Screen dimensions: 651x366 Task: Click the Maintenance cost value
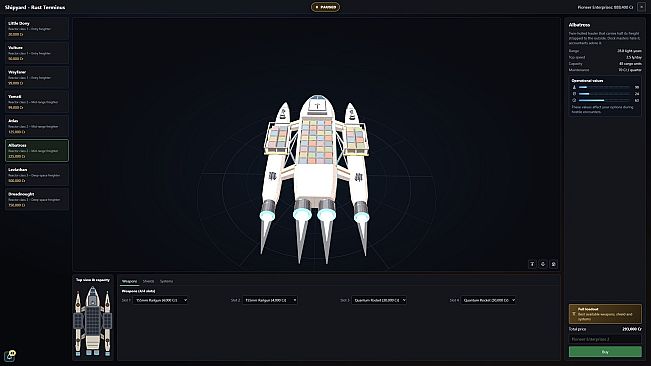(x=630, y=70)
